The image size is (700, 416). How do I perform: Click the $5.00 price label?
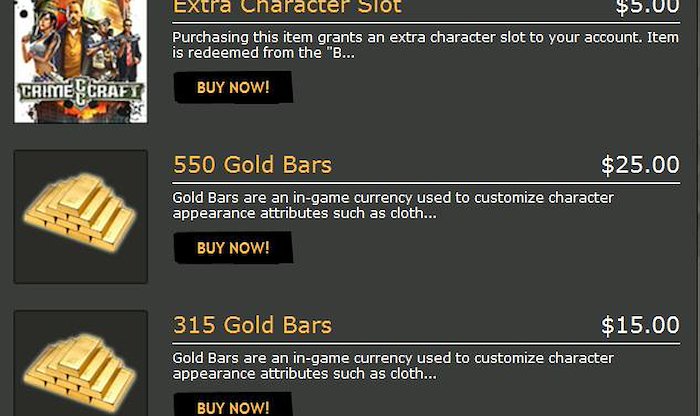click(x=647, y=7)
